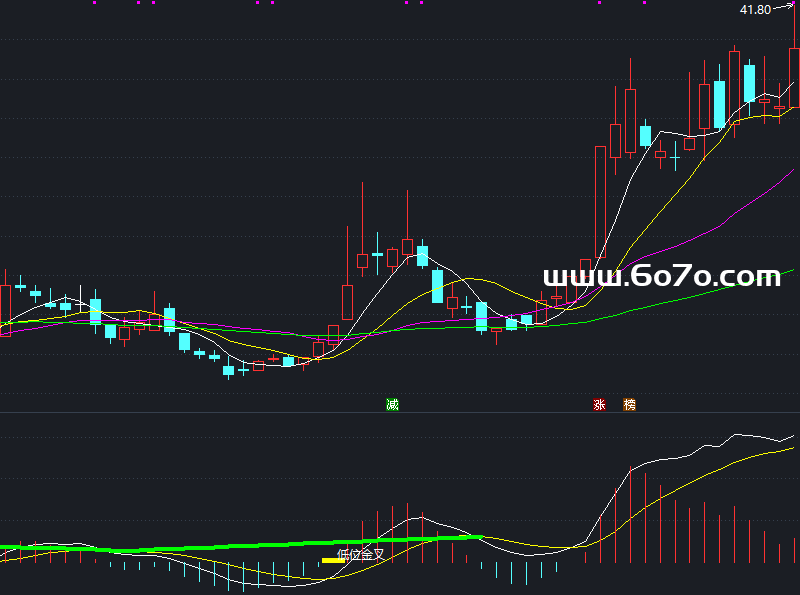Open the www.6o7o.com watermark link
800x595 pixels.
click(661, 276)
